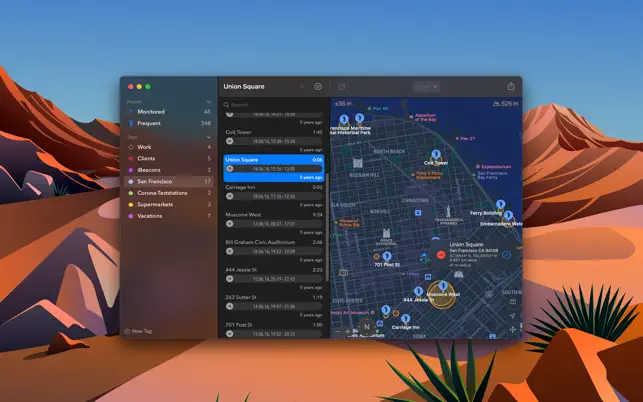Click the Embarcadero map pin
The height and width of the screenshot is (402, 643).
(x=508, y=216)
